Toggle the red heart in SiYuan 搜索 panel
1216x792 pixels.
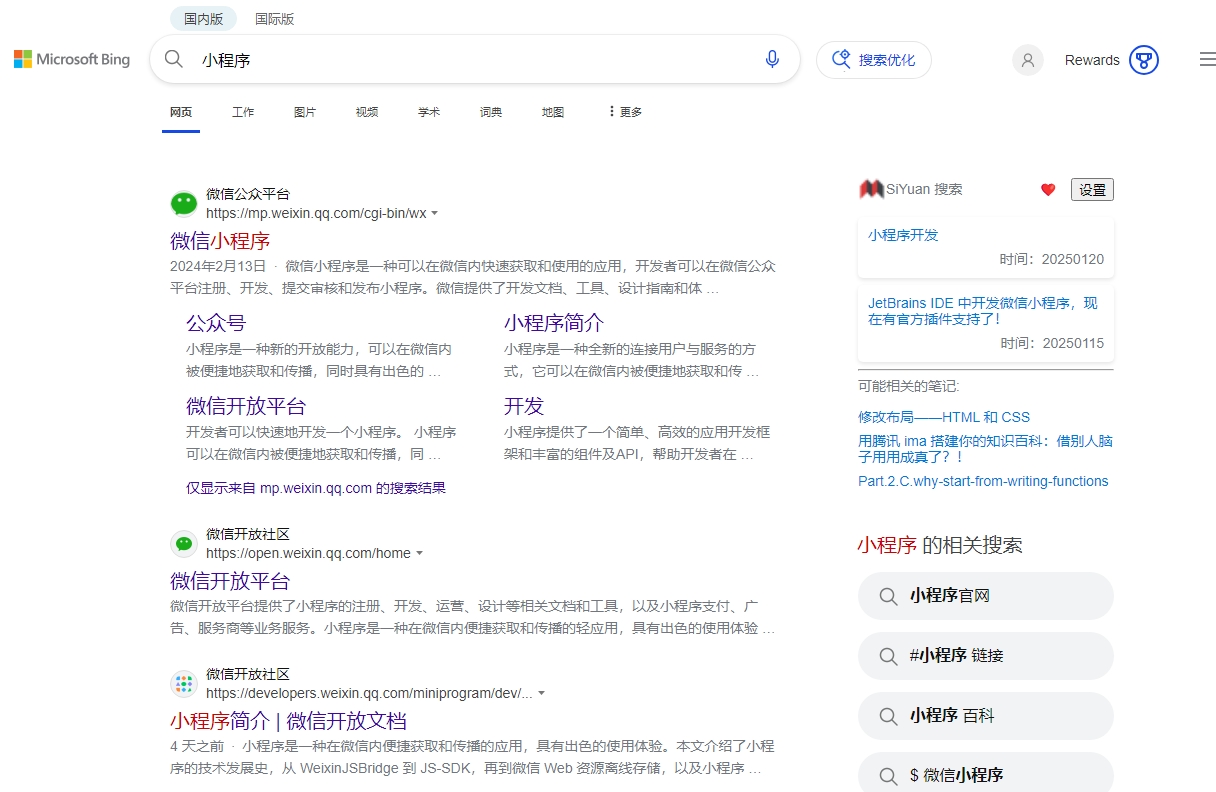(x=1047, y=189)
